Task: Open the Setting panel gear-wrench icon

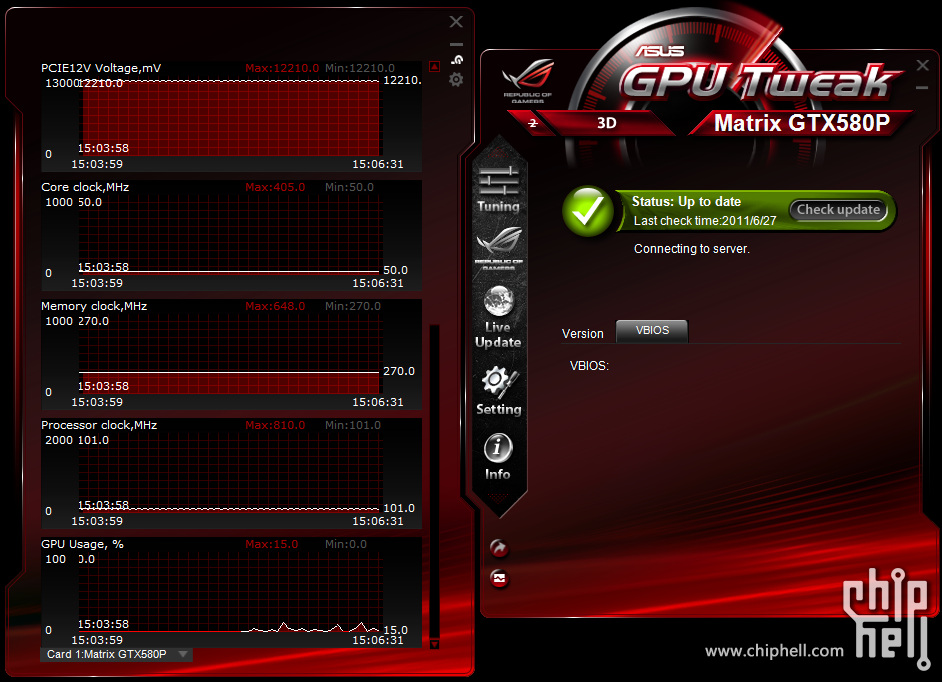Action: click(499, 391)
